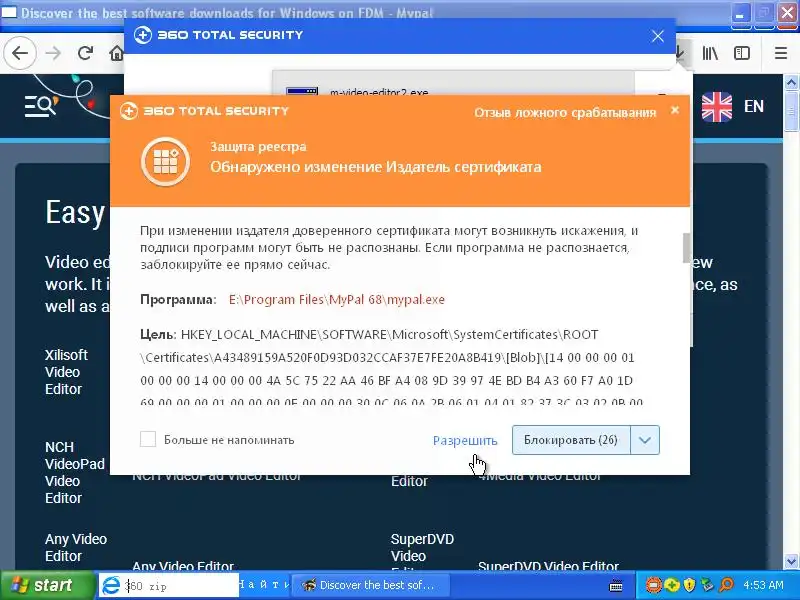Reload the page in Mypal browser
Image resolution: width=800 pixels, height=600 pixels.
coord(85,53)
